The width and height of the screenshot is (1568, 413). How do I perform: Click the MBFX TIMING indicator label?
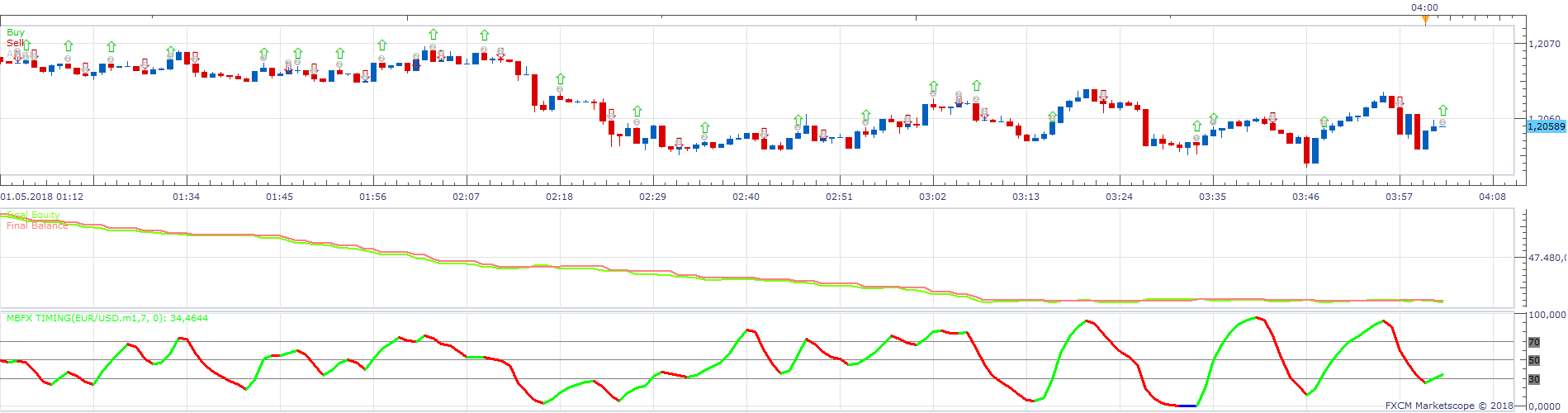pyautogui.click(x=107, y=318)
